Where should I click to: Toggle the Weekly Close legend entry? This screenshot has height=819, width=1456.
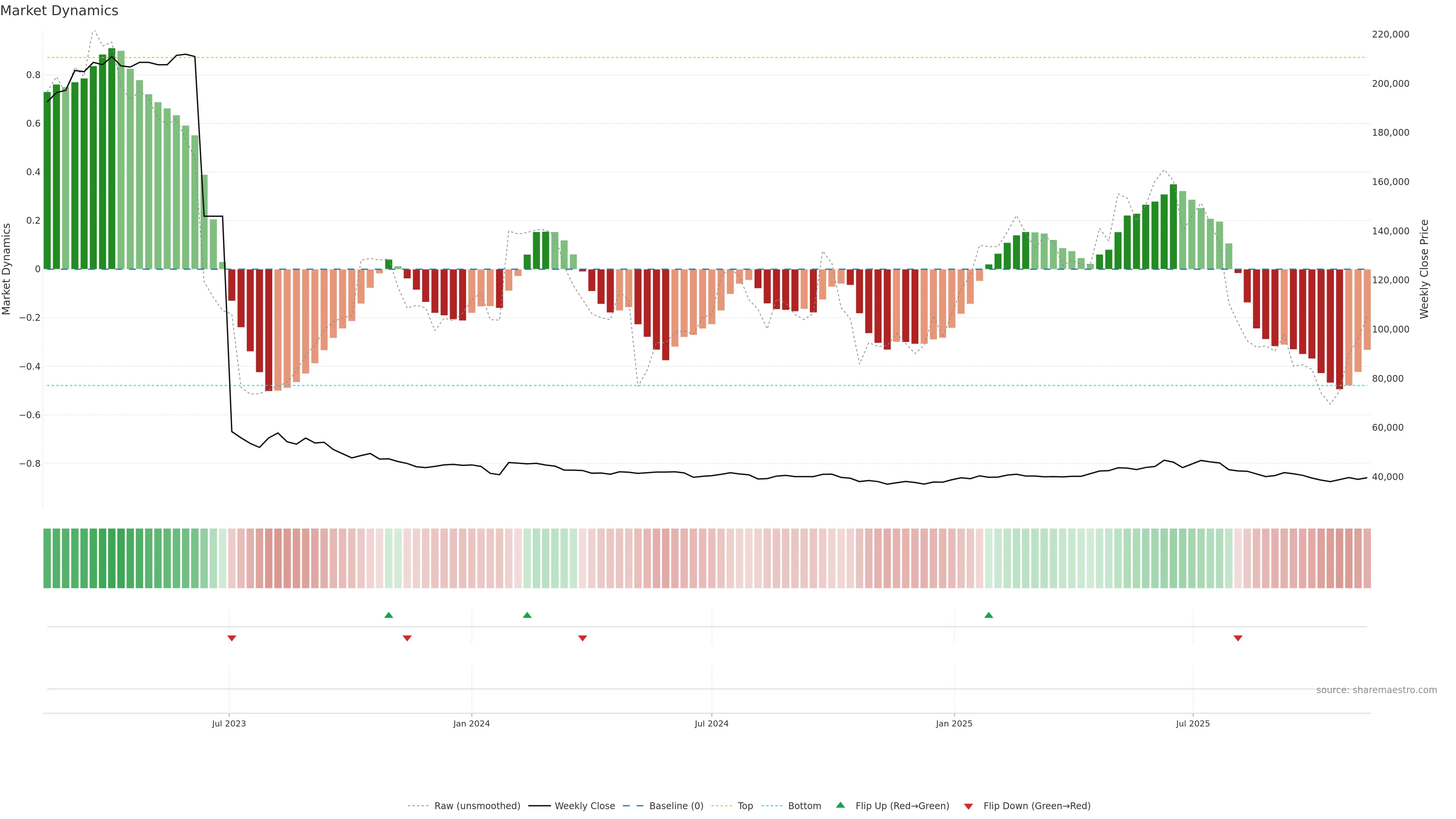[x=584, y=806]
